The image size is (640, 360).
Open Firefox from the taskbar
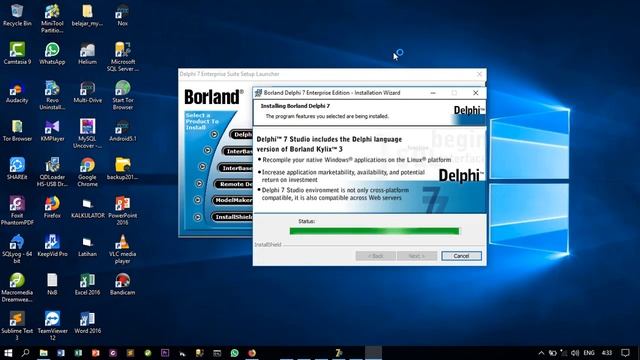pos(252,353)
